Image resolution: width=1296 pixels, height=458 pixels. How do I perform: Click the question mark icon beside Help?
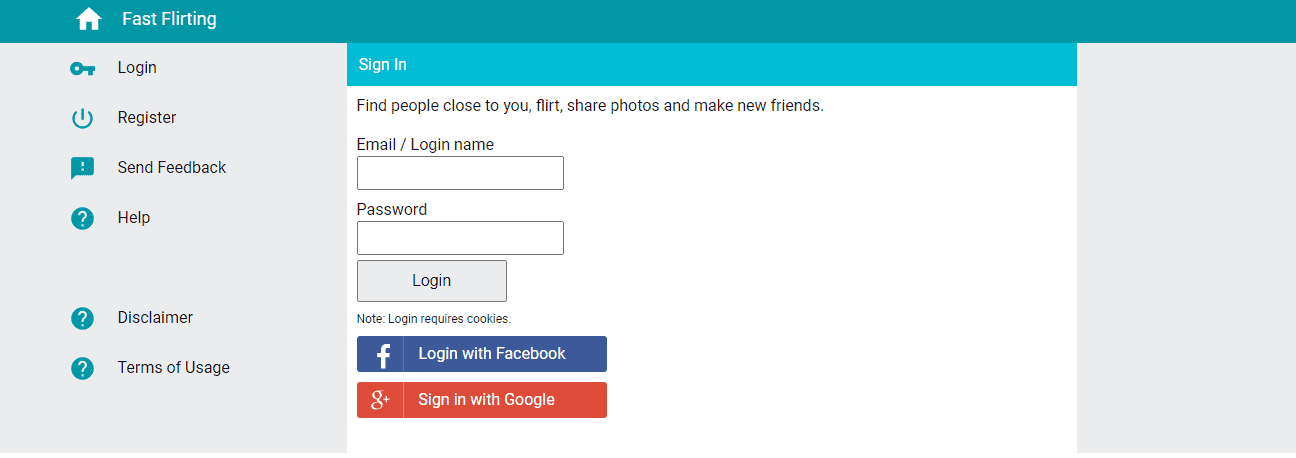point(82,218)
